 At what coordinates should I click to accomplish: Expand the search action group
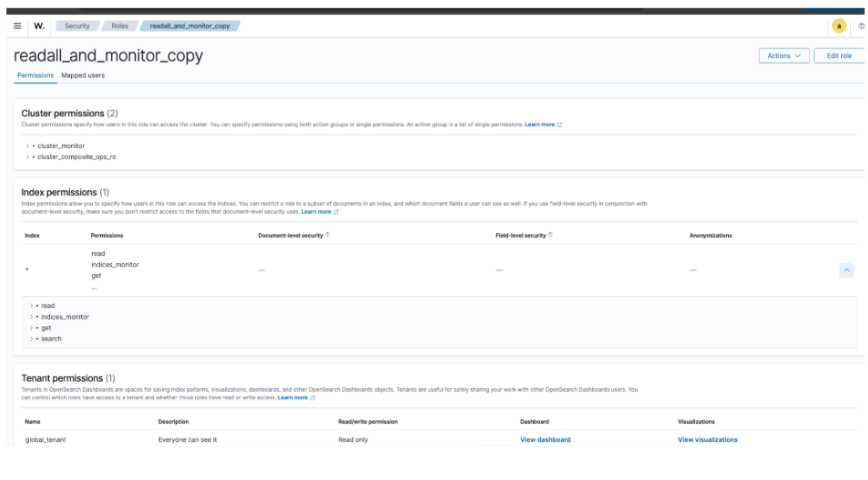(x=31, y=339)
